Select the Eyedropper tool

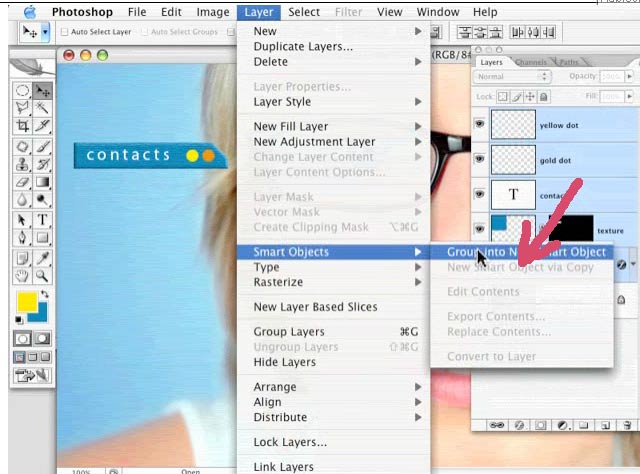42,258
